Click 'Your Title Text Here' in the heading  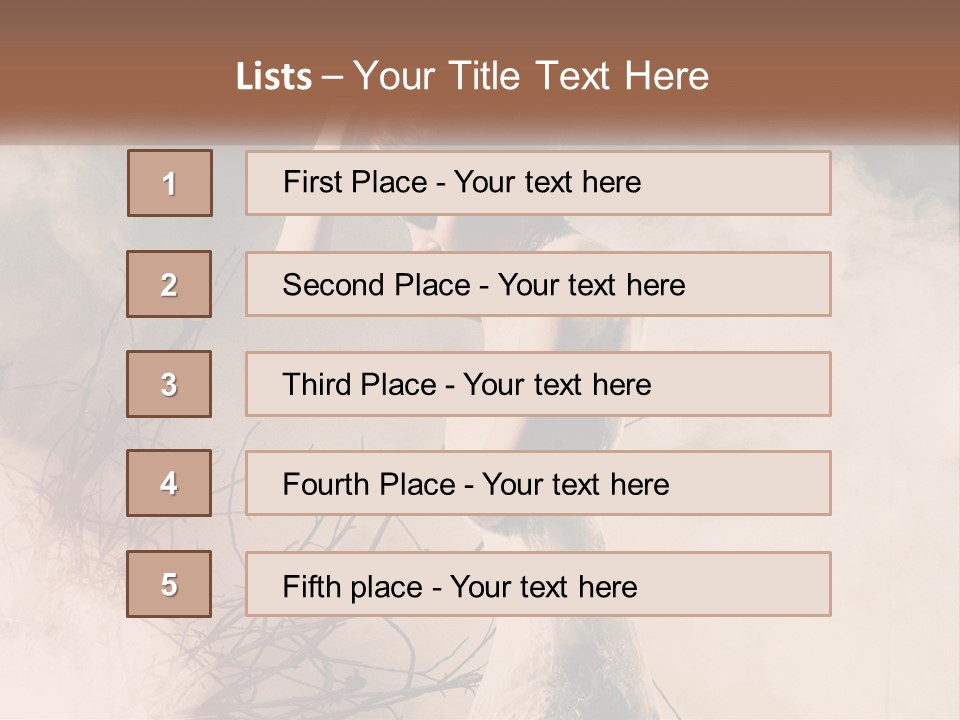531,76
